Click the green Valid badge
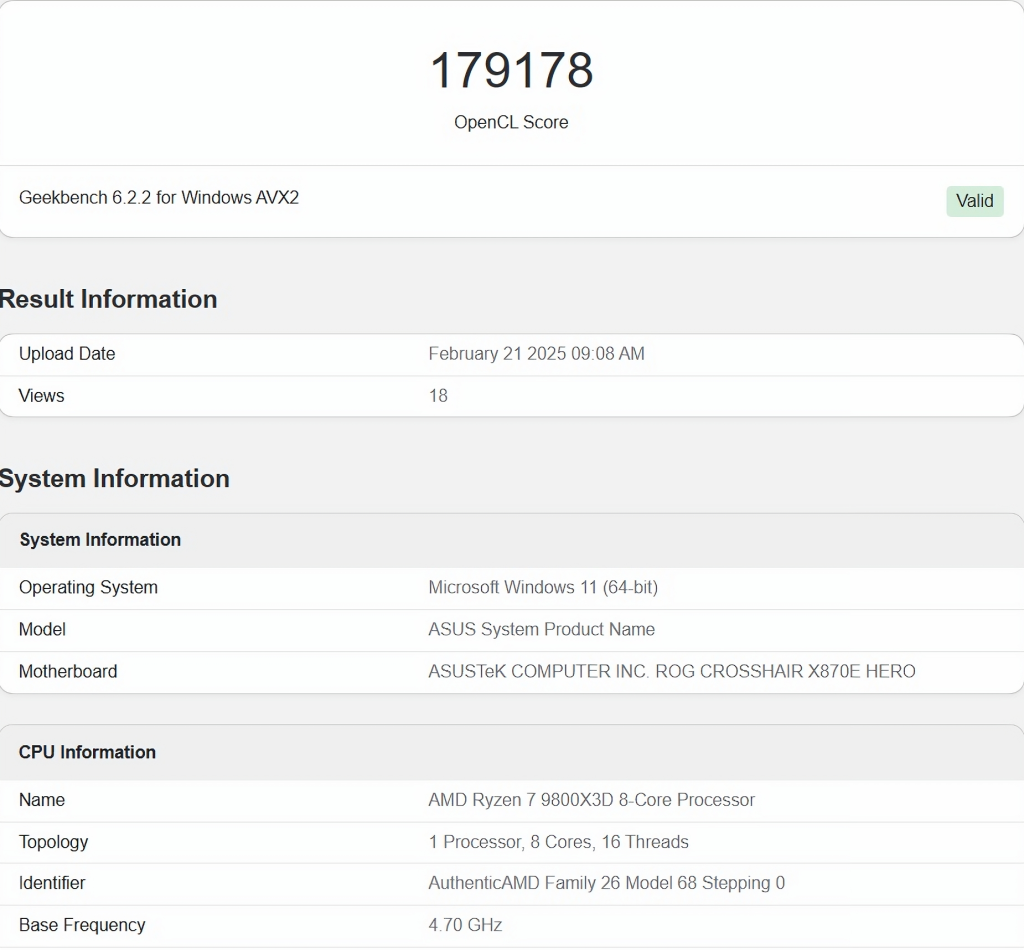 coord(974,201)
